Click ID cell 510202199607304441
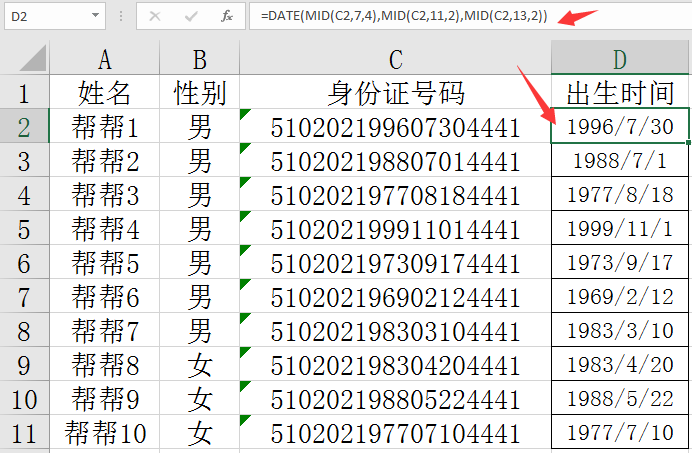This screenshot has height=453, width=692. pos(395,126)
